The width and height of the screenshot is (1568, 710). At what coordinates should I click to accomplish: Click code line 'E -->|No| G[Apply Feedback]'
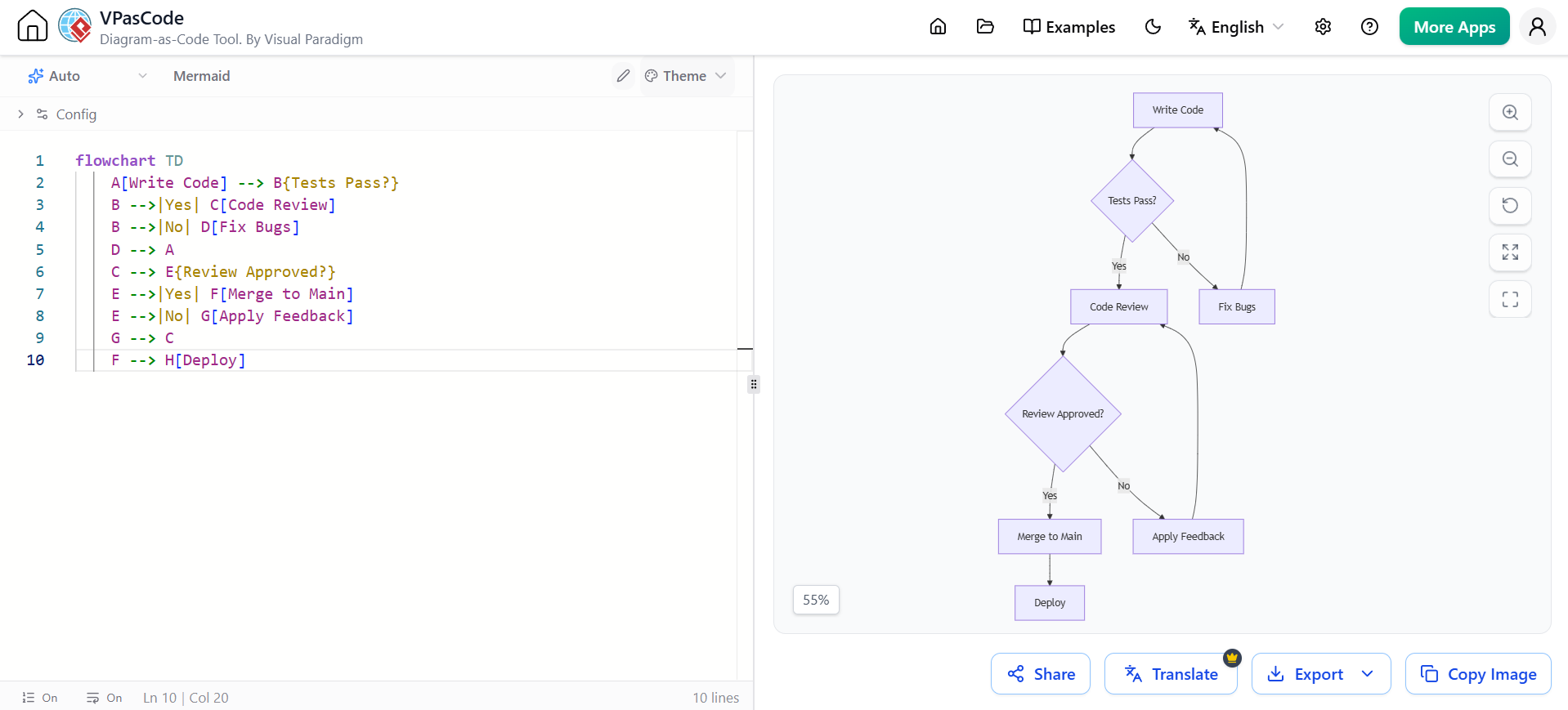[x=232, y=316]
